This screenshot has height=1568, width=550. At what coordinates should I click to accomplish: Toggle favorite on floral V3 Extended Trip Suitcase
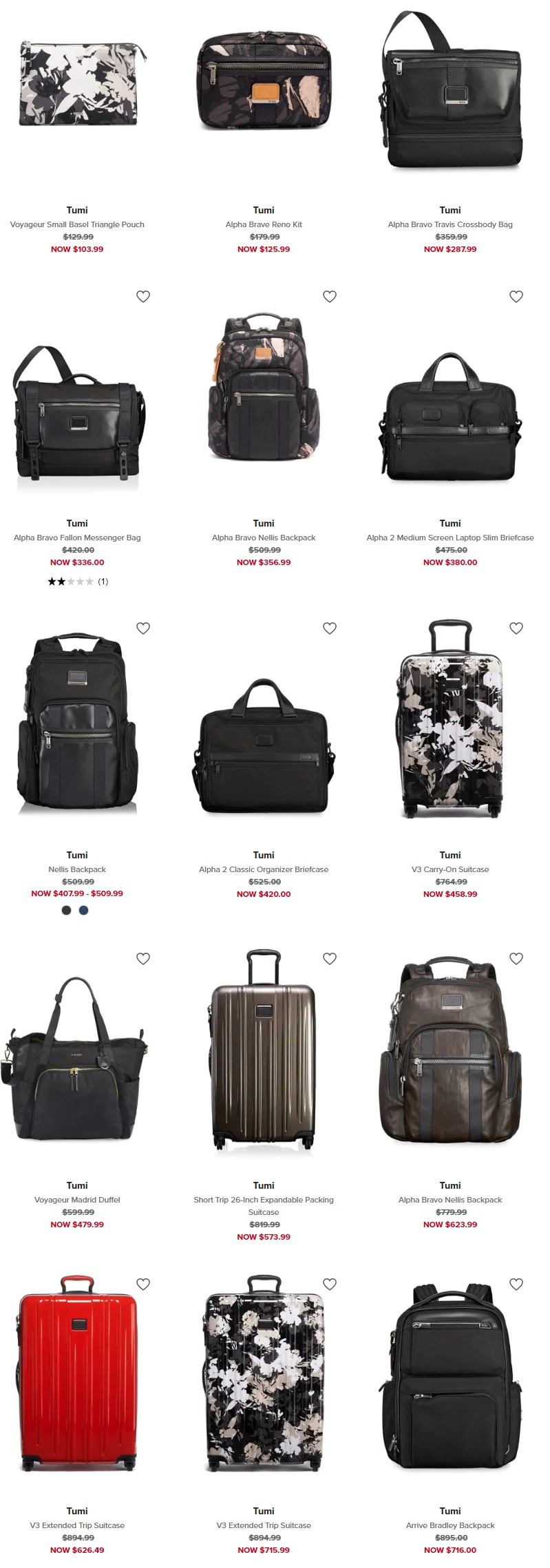tap(330, 1284)
